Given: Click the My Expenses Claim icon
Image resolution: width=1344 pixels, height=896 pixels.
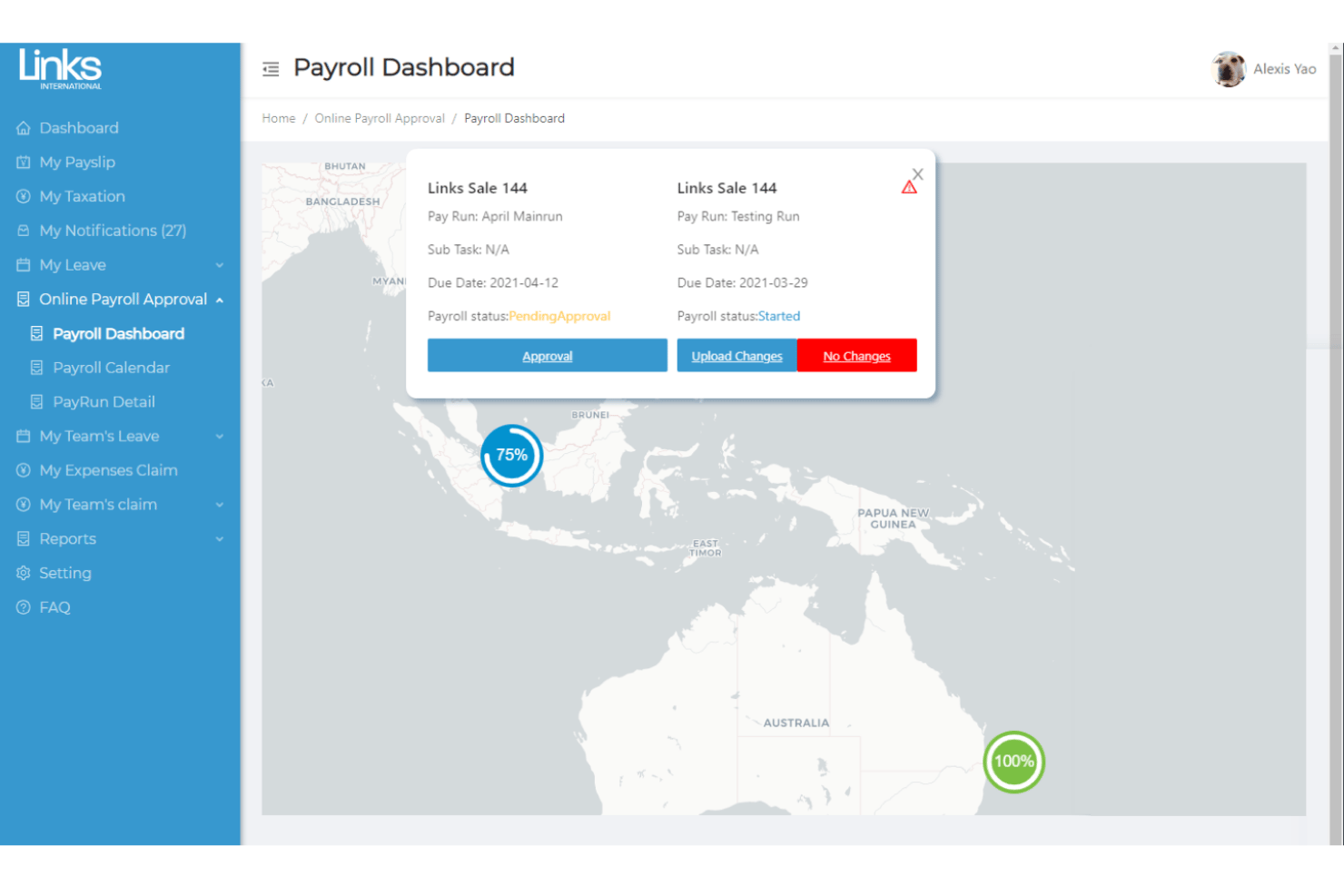Looking at the screenshot, I should tap(24, 470).
